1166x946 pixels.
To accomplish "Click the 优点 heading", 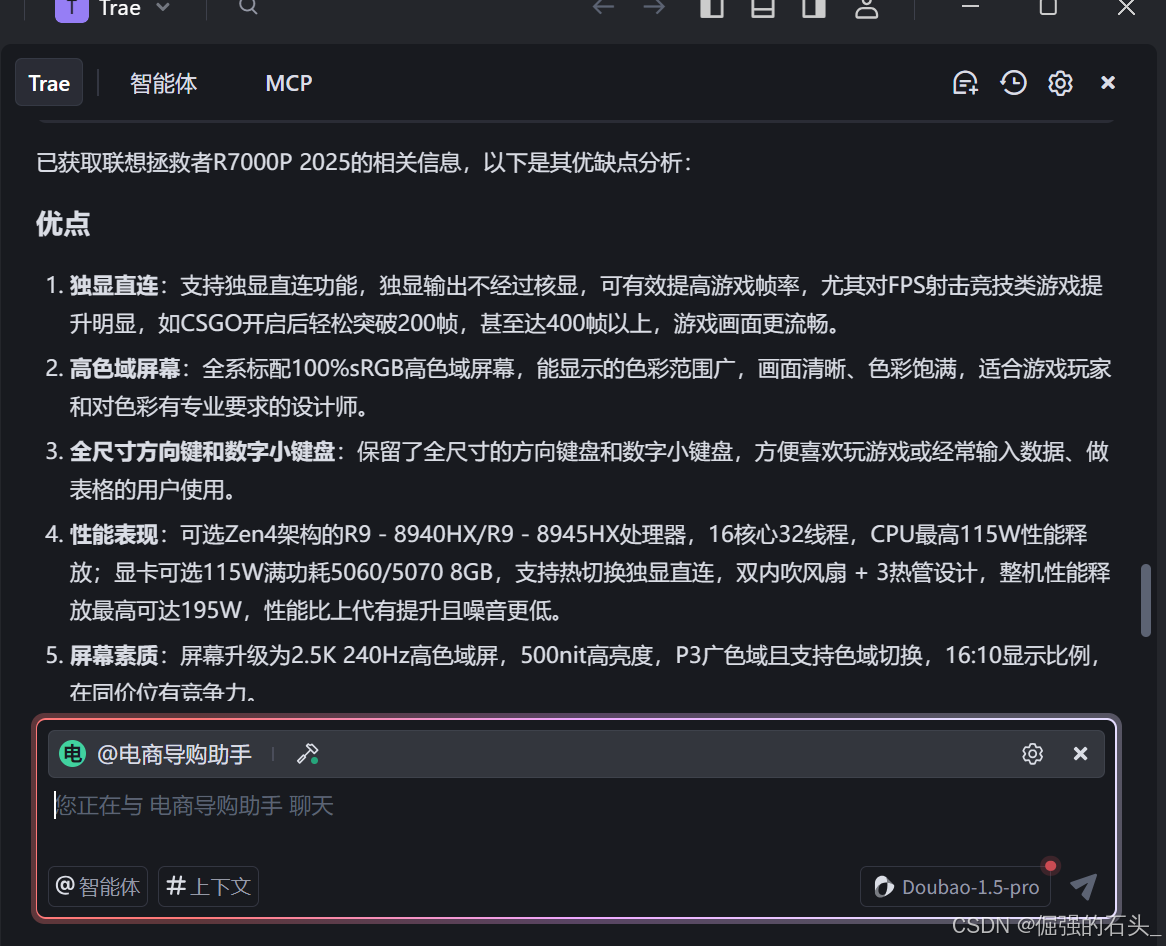I will click(x=63, y=223).
